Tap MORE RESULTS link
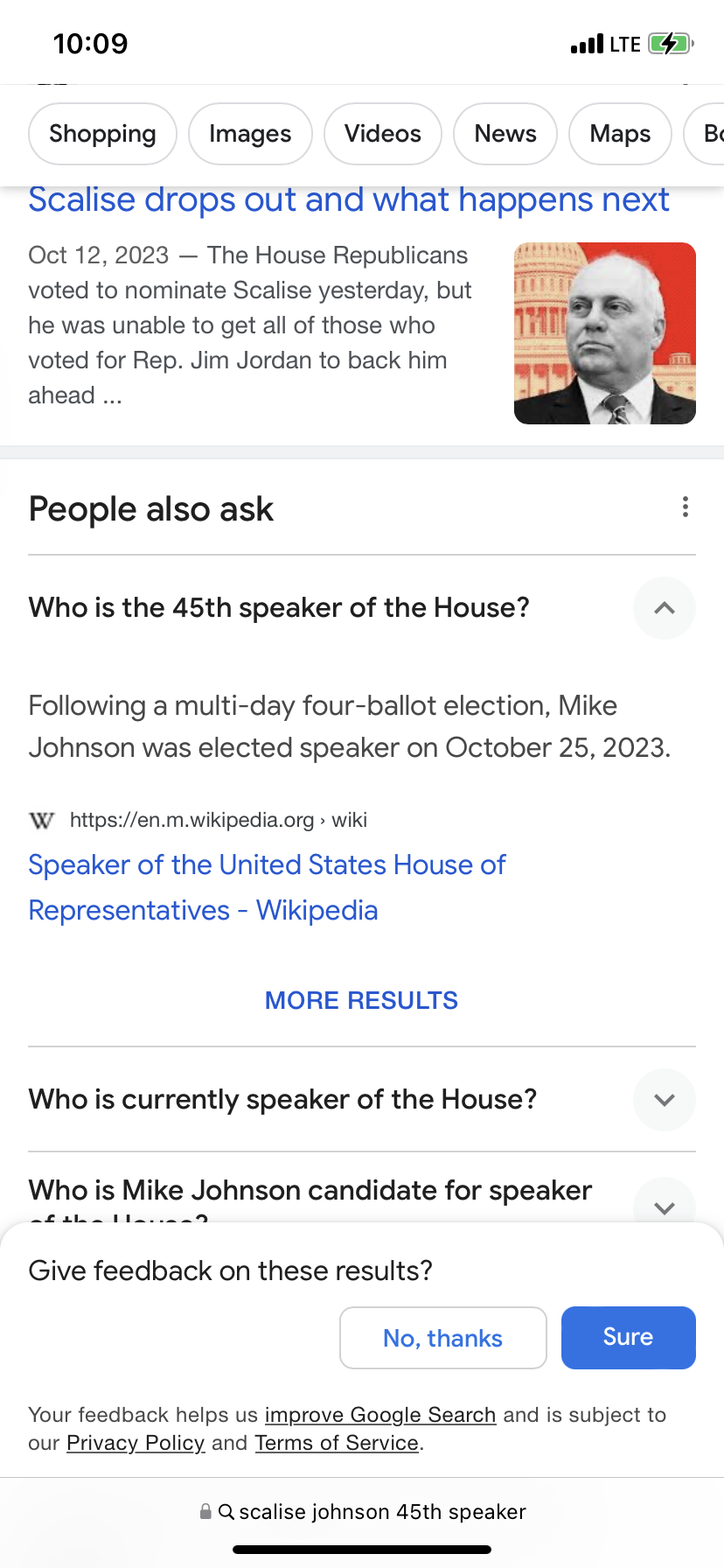 coord(361,1000)
